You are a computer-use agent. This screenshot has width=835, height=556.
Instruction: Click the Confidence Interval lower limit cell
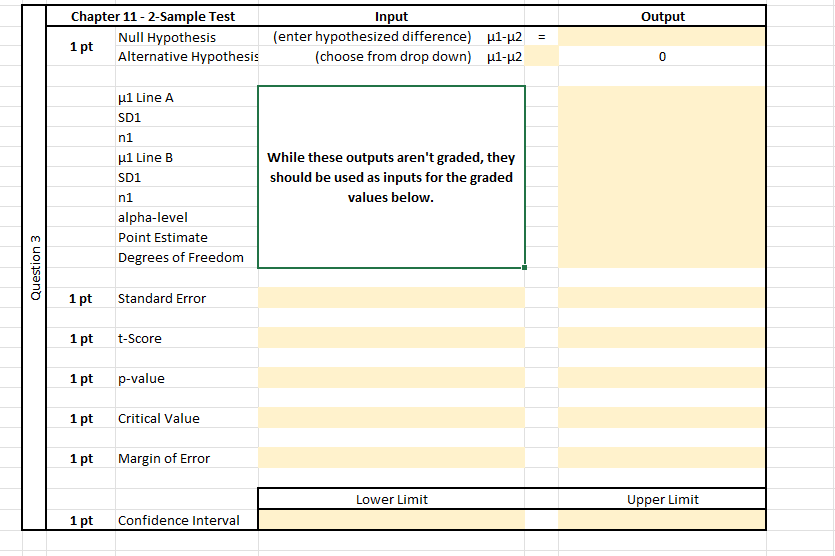click(x=391, y=519)
